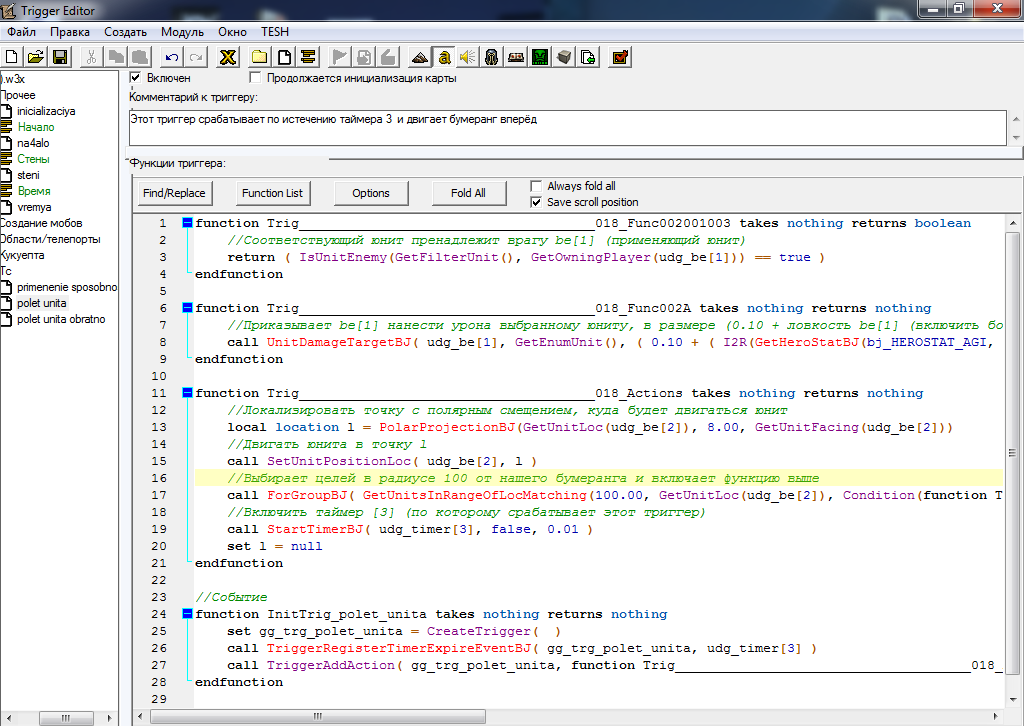The image size is (1030, 726).
Task: Open the Variables editor (yellow X icon)
Action: [228, 57]
